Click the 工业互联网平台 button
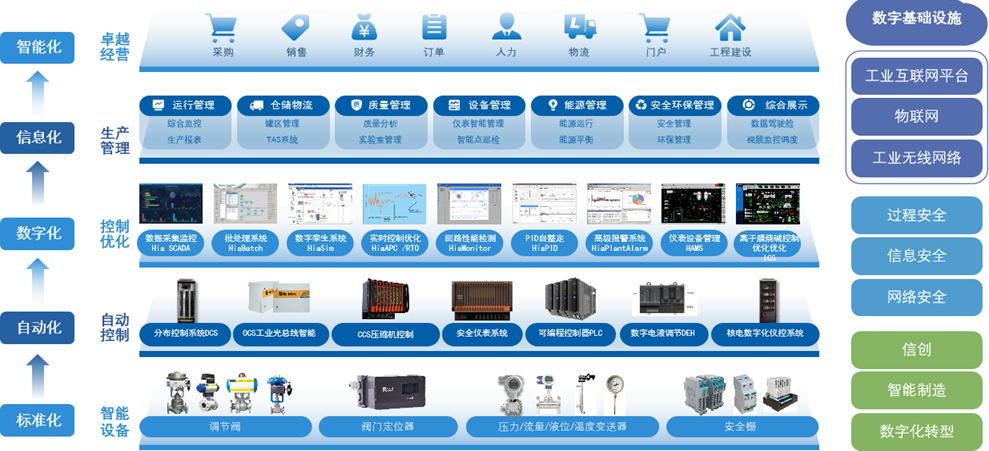Screen dimensions: 989x451 (x=916, y=76)
